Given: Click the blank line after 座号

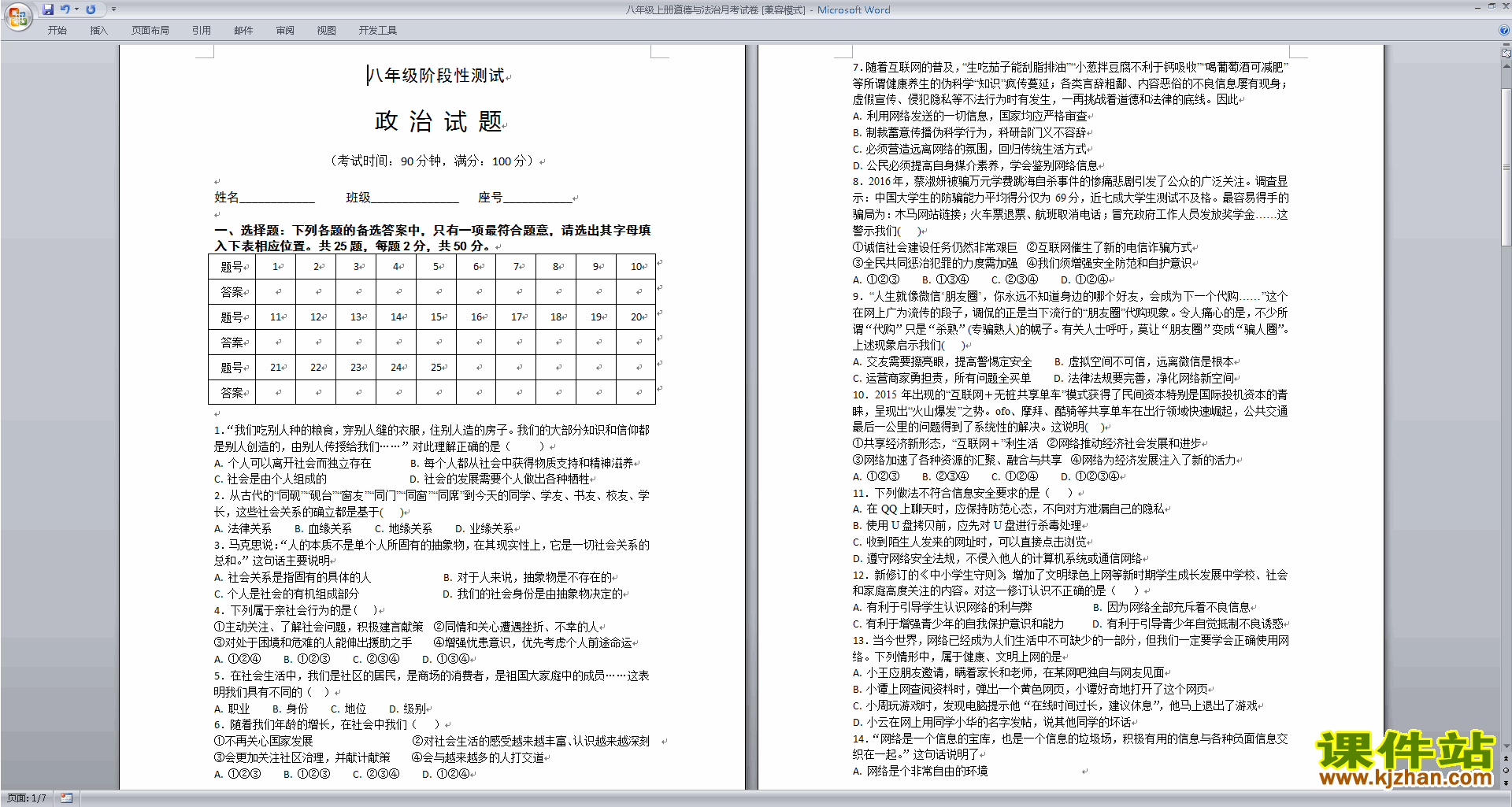Looking at the screenshot, I should click(x=538, y=198).
